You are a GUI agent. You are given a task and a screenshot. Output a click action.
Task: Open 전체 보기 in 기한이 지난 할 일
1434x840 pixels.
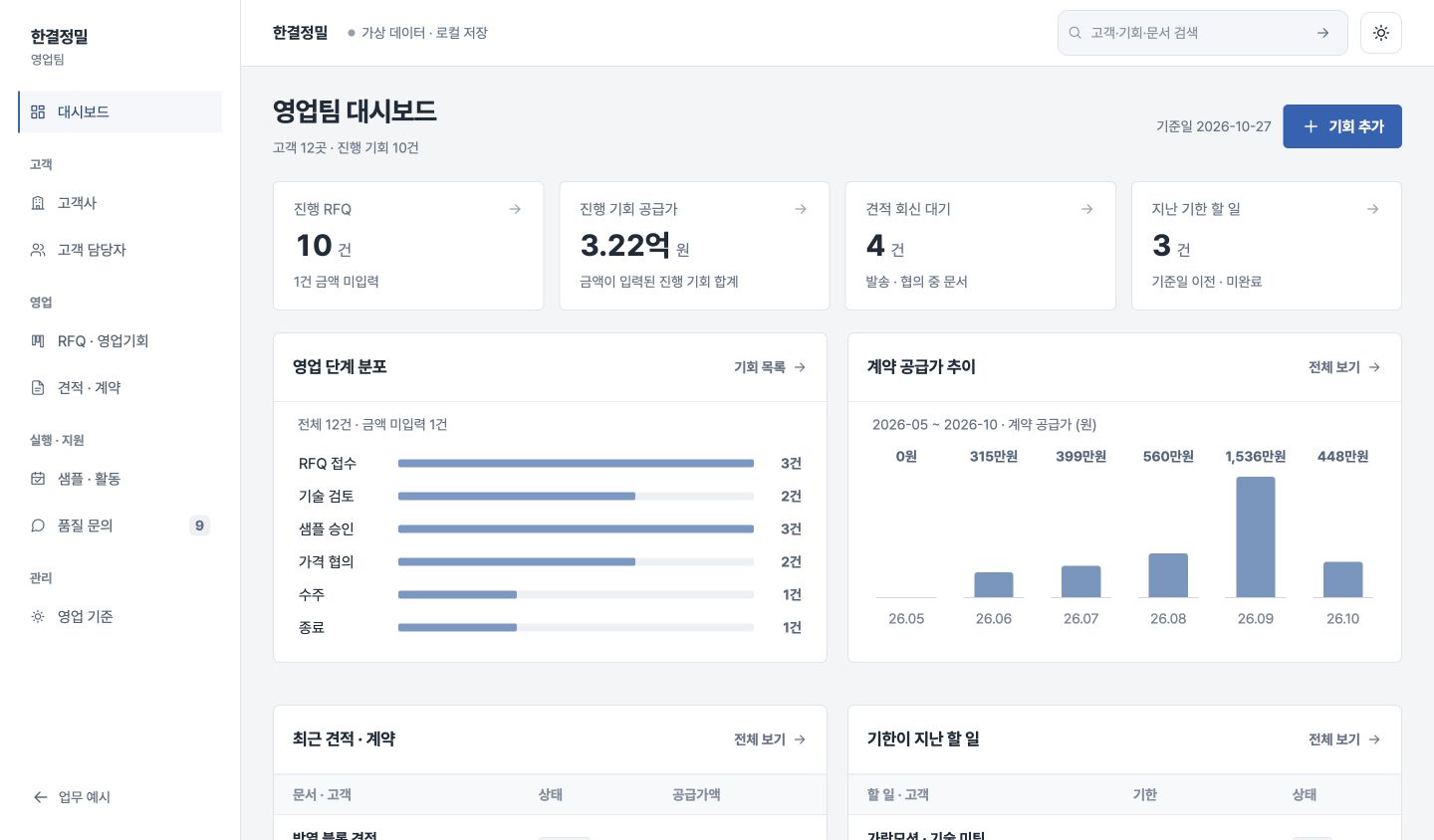pos(1344,739)
